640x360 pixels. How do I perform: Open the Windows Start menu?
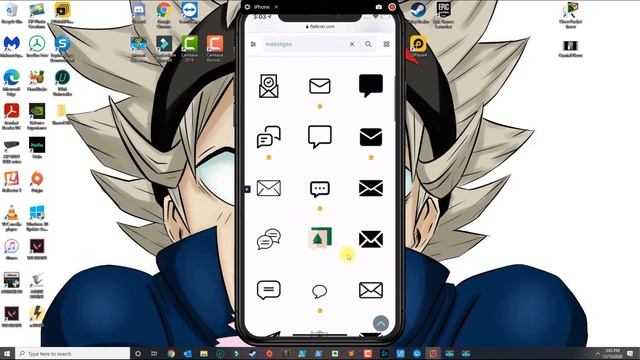click(7, 353)
